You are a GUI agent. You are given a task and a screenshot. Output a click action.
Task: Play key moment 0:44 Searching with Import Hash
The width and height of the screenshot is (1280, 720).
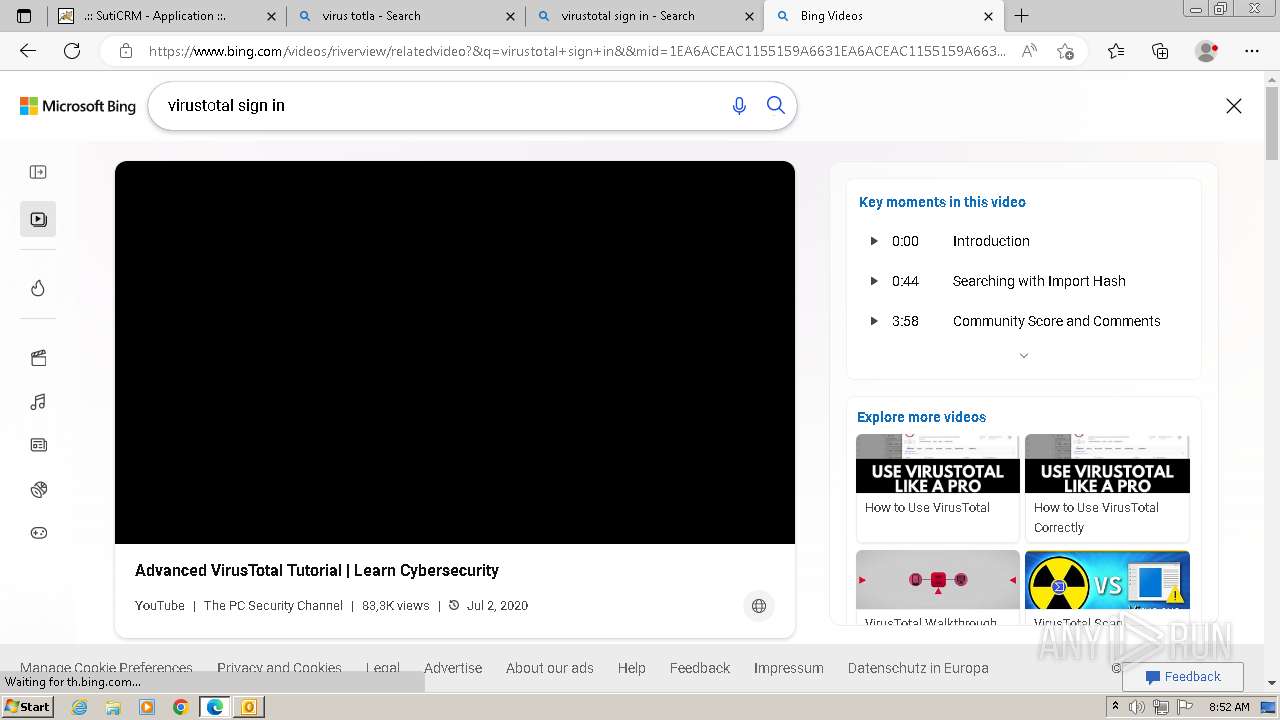coord(1024,281)
